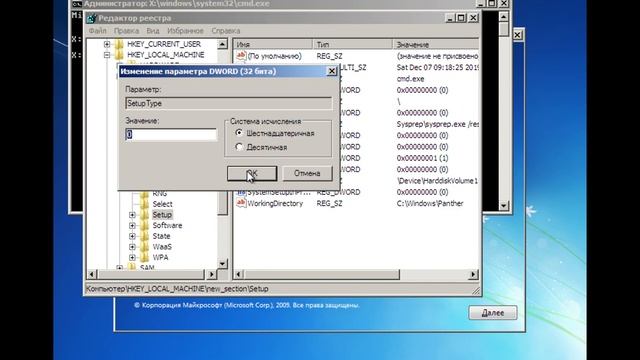Click cmd window scroll up arrow
Viewport: 640px width, 360px height.
[x=504, y=16]
